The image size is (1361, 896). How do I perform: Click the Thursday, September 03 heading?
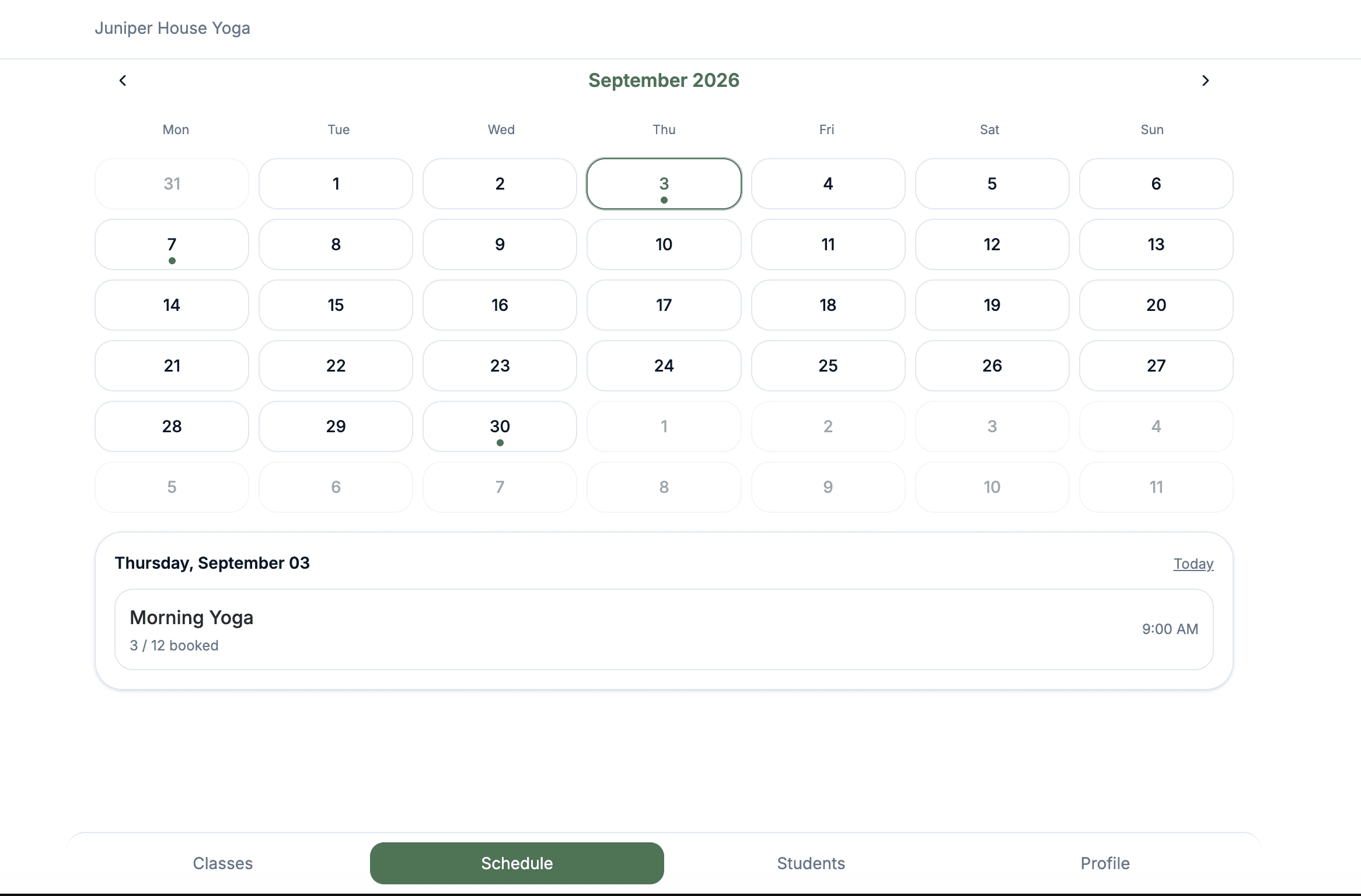[212, 563]
